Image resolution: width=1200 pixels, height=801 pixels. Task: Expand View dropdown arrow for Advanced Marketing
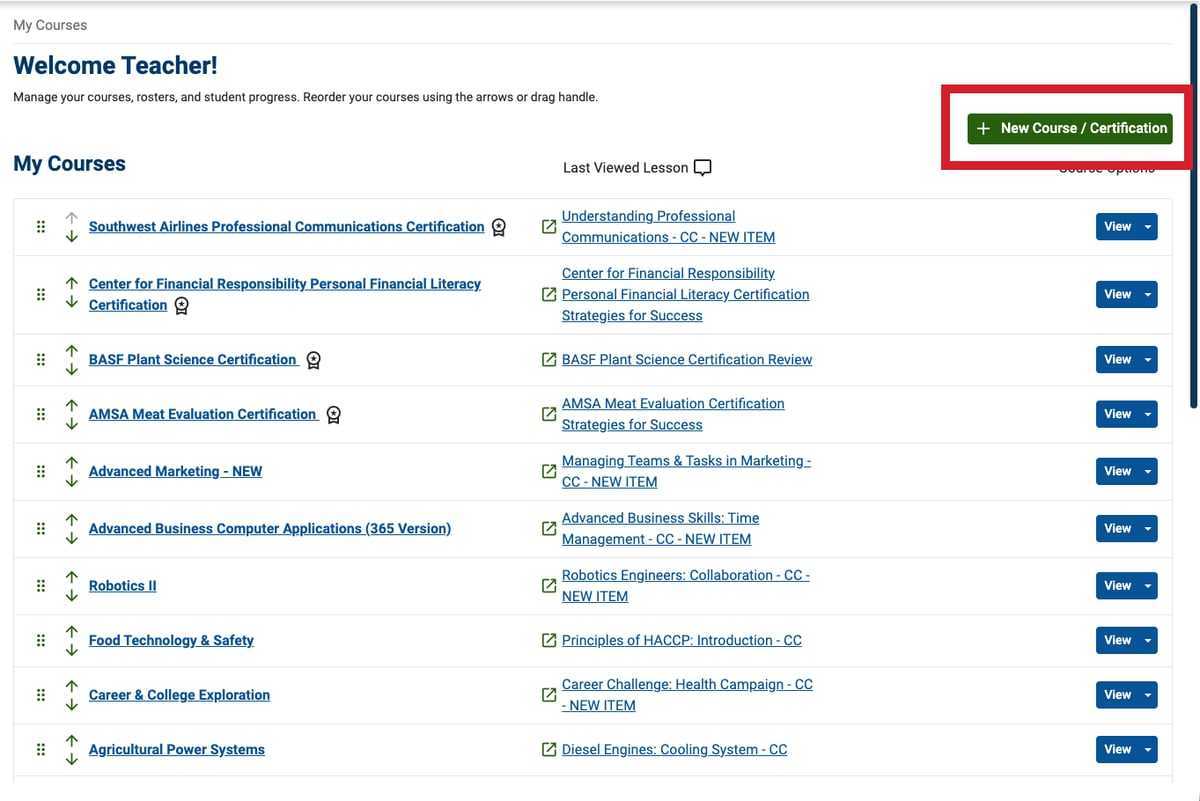[x=1147, y=471]
